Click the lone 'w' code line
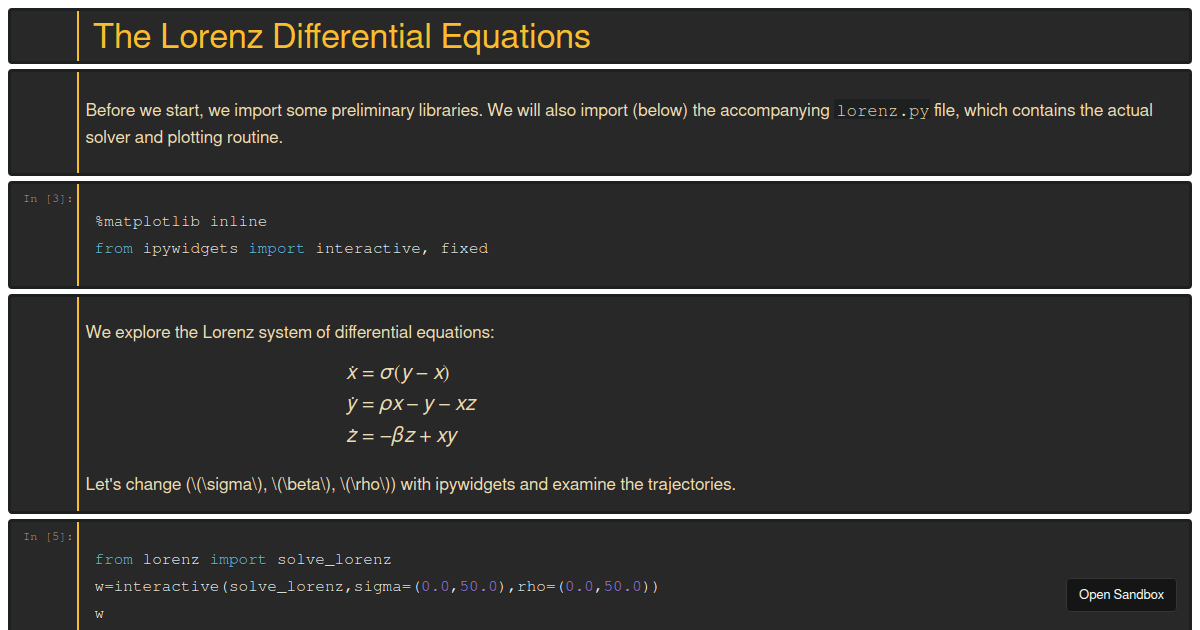 click(100, 614)
